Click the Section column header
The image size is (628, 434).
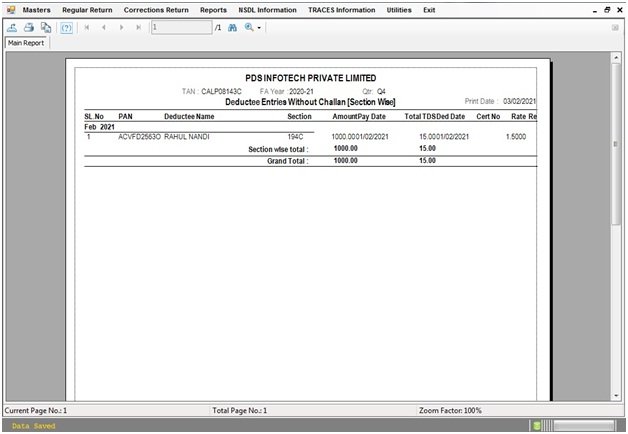point(299,117)
